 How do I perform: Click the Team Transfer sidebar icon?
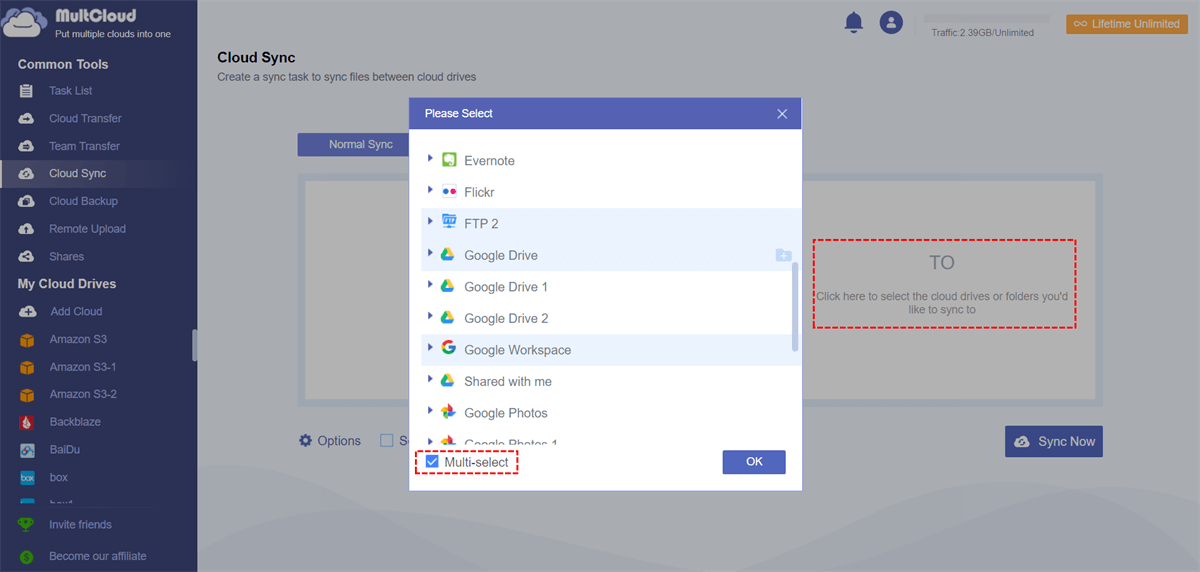(x=27, y=146)
